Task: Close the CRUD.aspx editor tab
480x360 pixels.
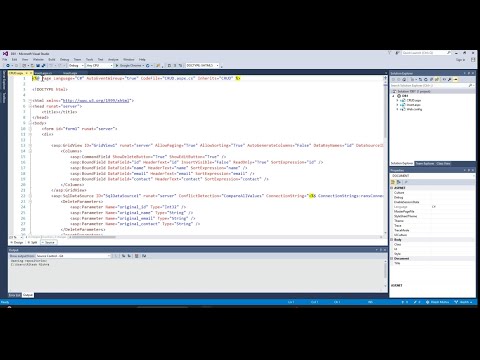Action: (31, 73)
